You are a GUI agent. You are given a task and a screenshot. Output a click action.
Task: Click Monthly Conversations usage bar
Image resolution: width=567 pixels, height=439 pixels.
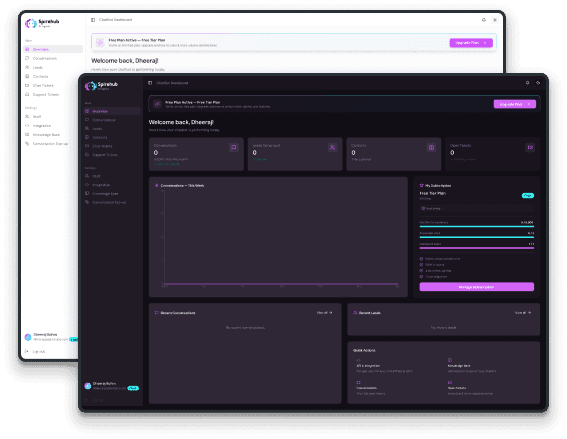[477, 226]
